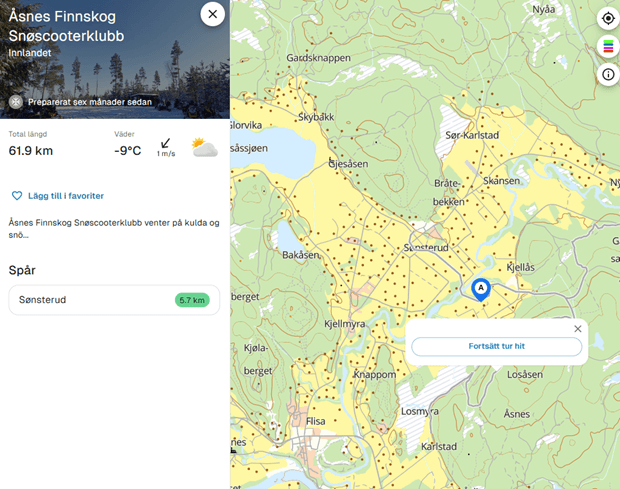Click the -9°C temperature reading
The height and width of the screenshot is (489, 620).
coord(128,151)
